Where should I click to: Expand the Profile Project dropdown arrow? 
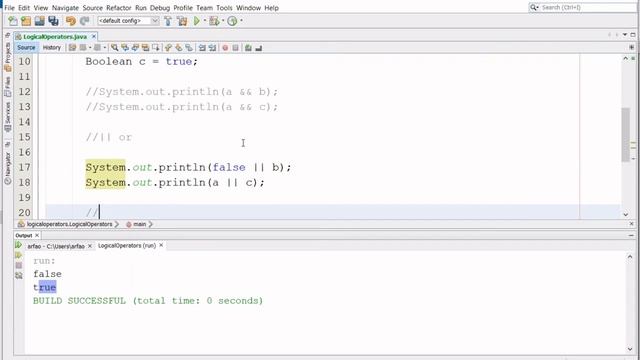pyautogui.click(x=241, y=21)
